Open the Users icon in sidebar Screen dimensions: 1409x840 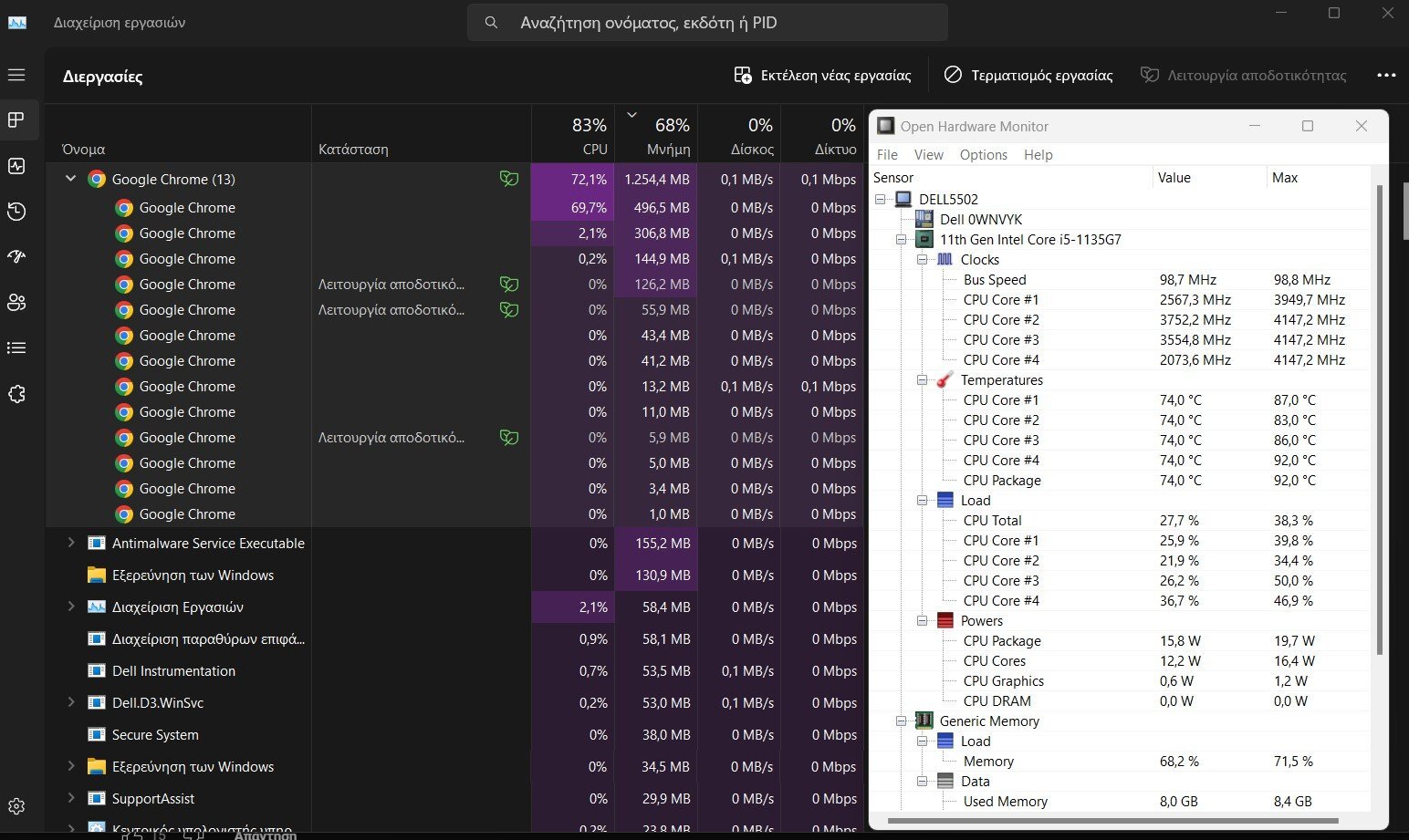tap(16, 302)
